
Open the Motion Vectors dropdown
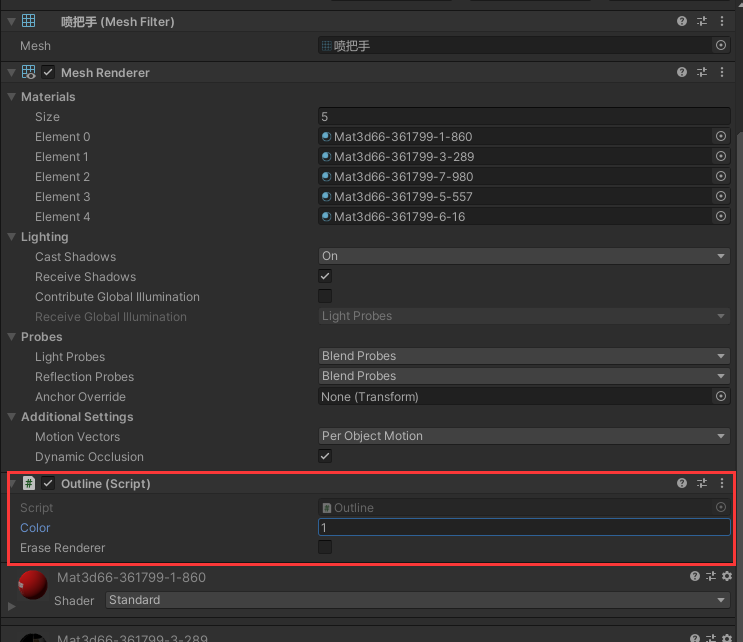pyautogui.click(x=524, y=436)
